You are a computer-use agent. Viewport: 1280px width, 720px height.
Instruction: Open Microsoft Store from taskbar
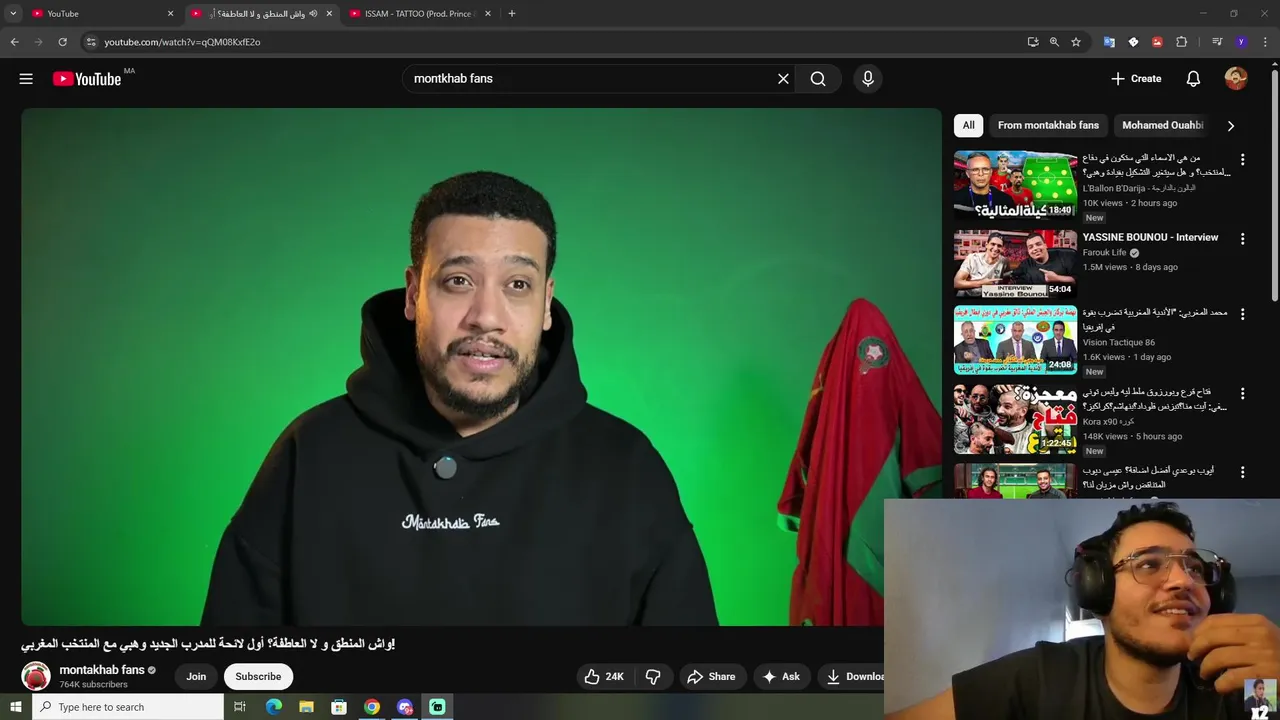(x=339, y=707)
